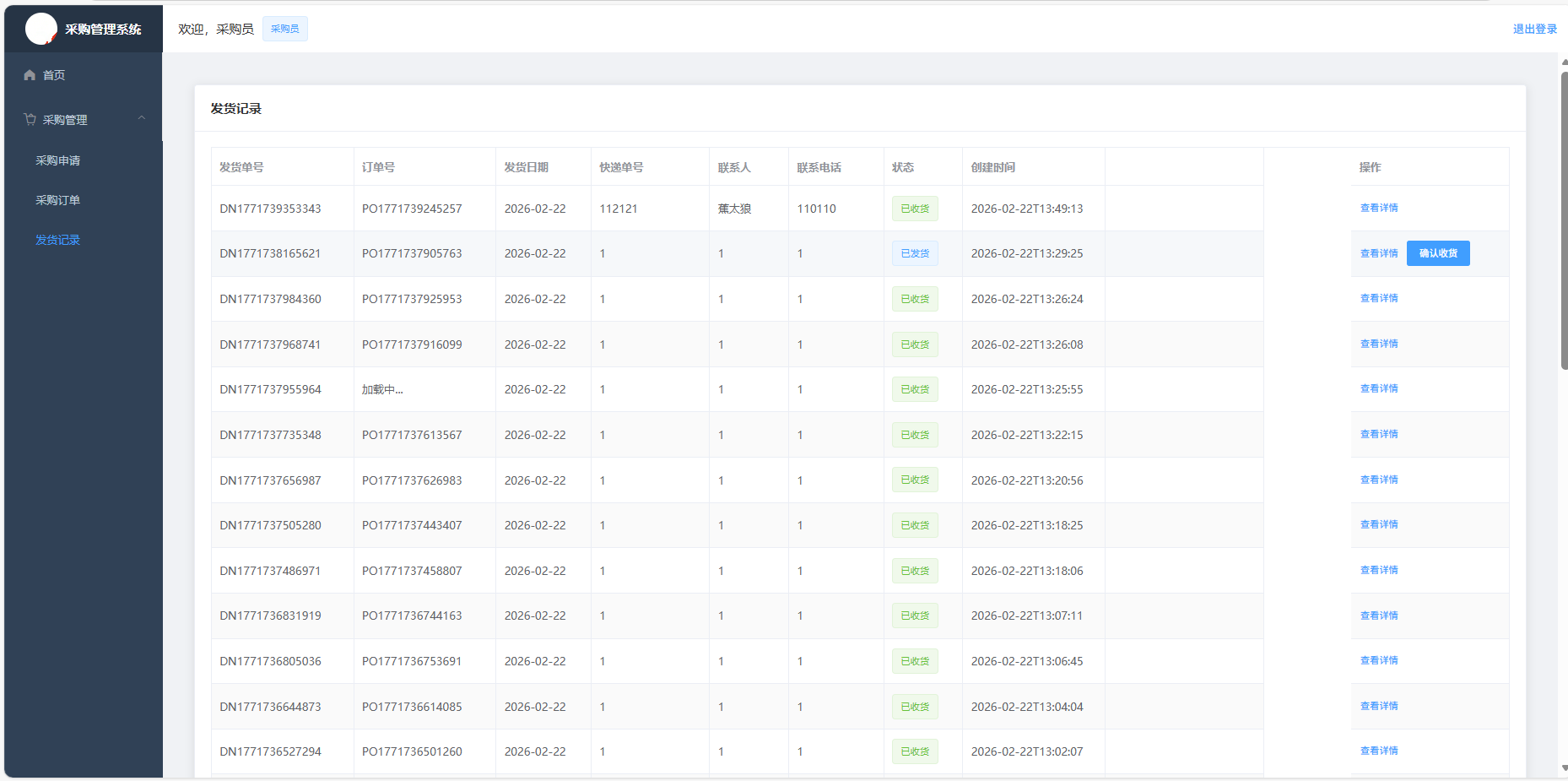Click timestamp 2026-02-22T13:02:07

[1027, 751]
